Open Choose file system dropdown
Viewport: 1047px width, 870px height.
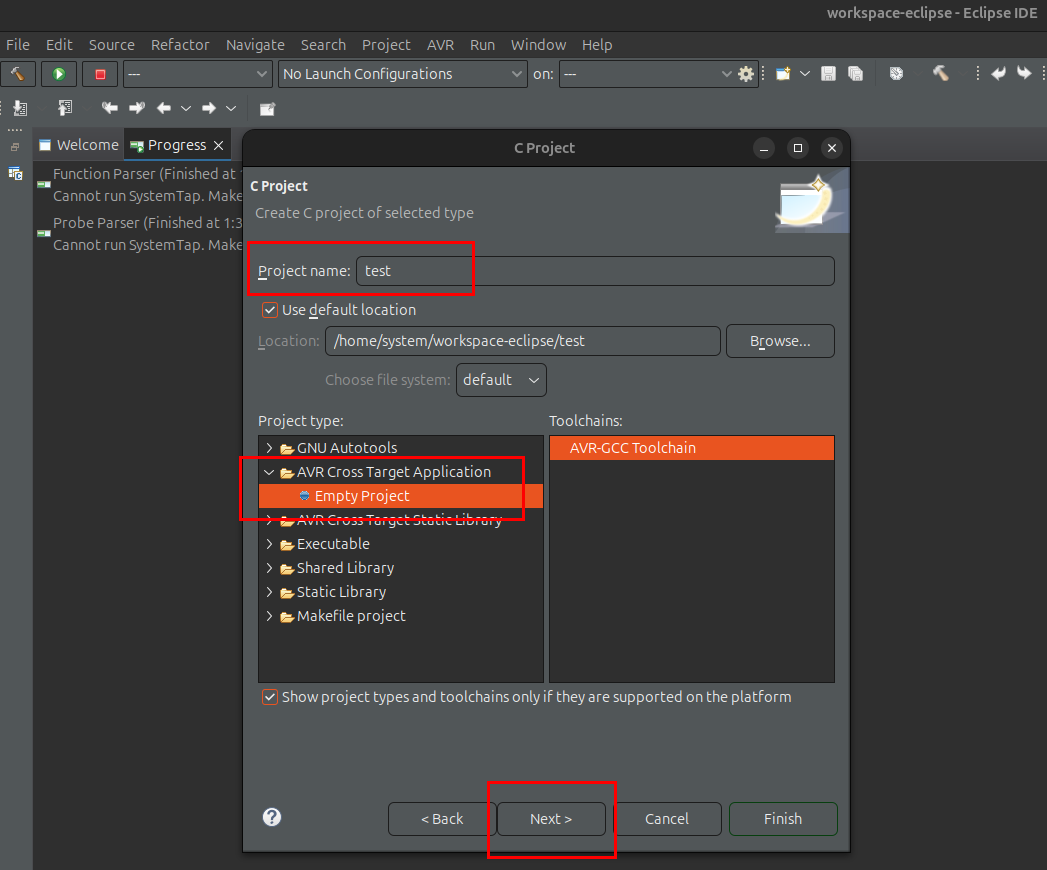pyautogui.click(x=501, y=380)
